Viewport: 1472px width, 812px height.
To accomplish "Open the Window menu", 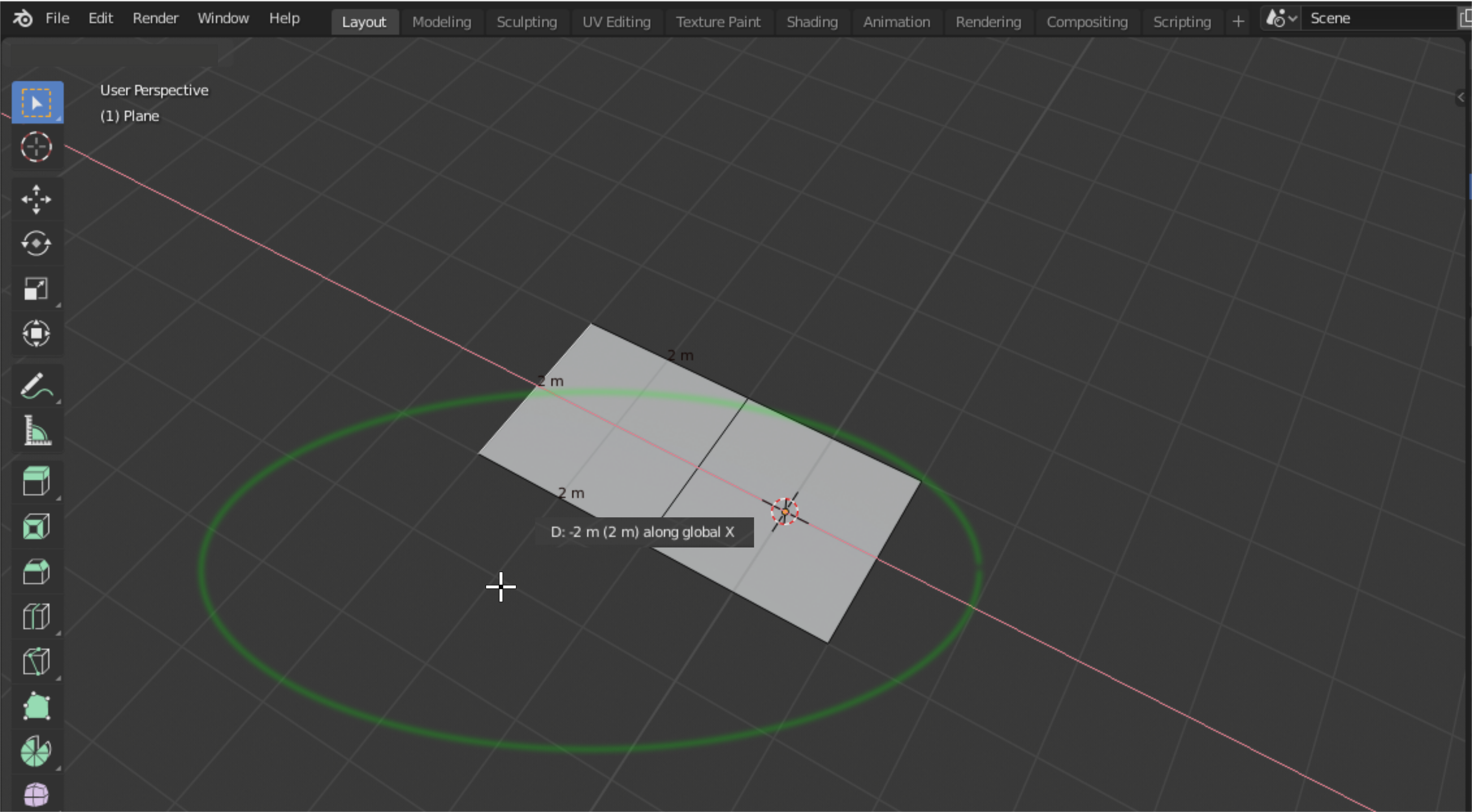I will coord(223,18).
